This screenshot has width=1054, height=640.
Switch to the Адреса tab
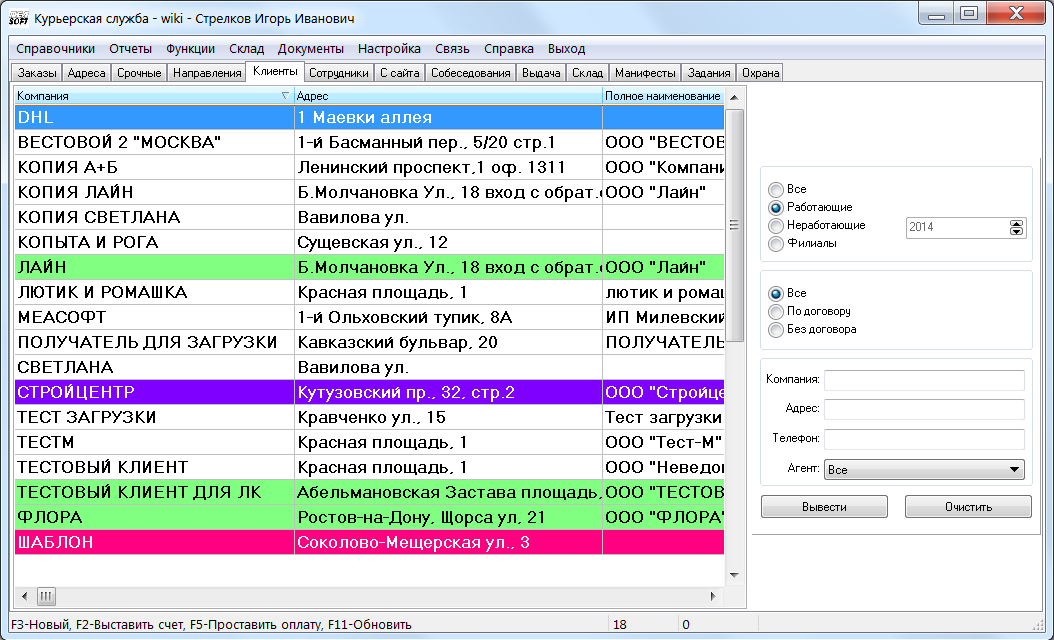(87, 73)
